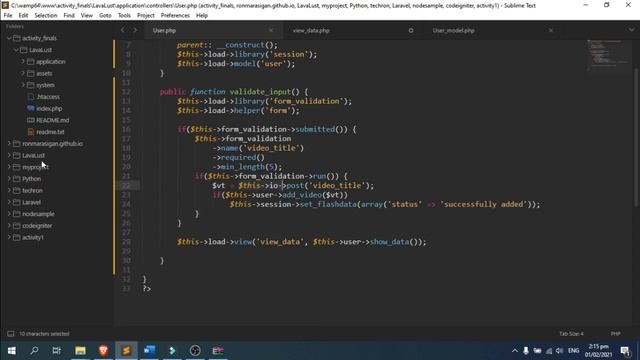Click the assets folder icon
Viewport: 640px width, 360px height.
[31, 73]
